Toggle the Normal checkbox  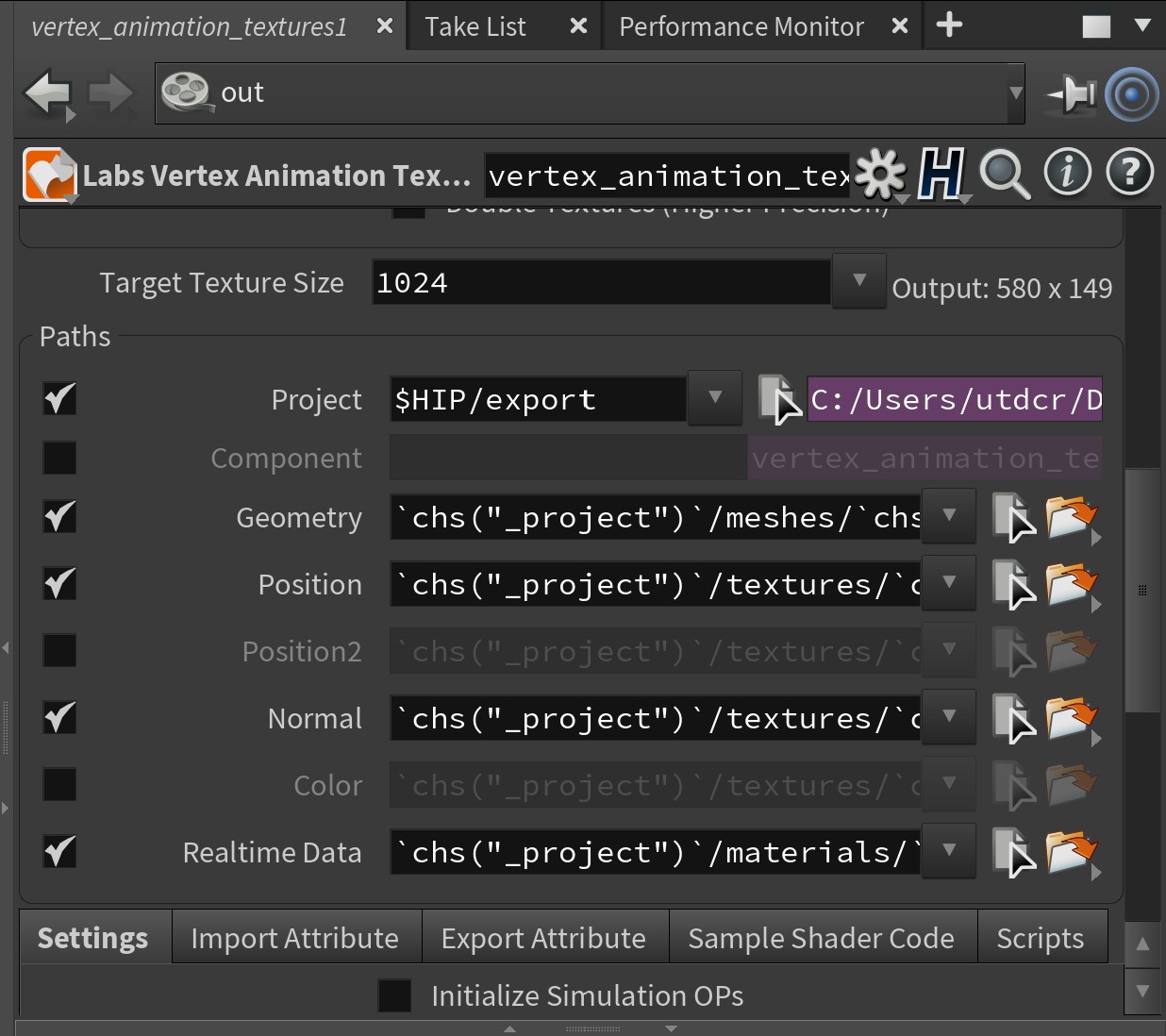59,718
